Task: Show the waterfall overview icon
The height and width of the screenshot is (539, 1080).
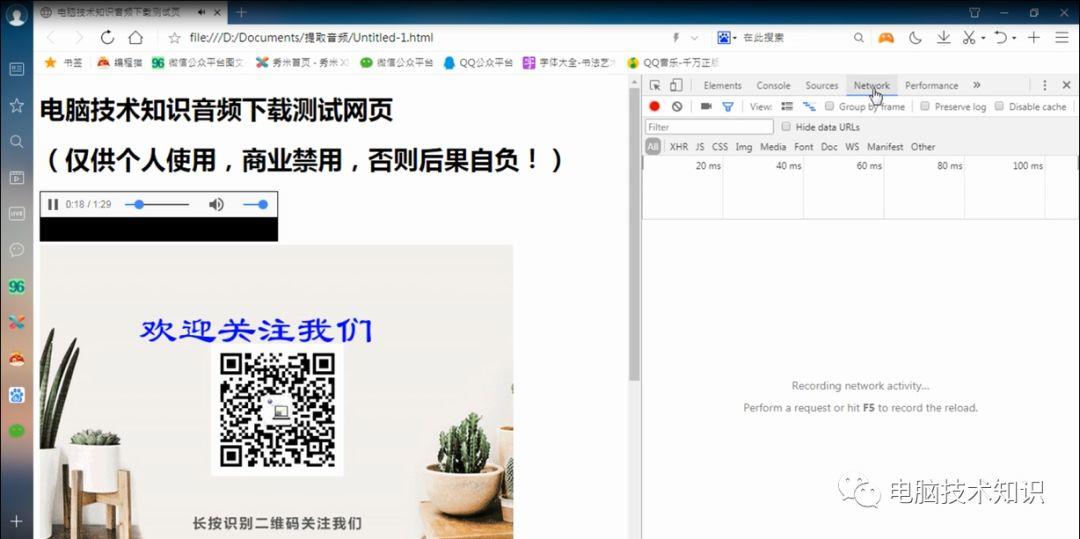Action: coord(809,107)
